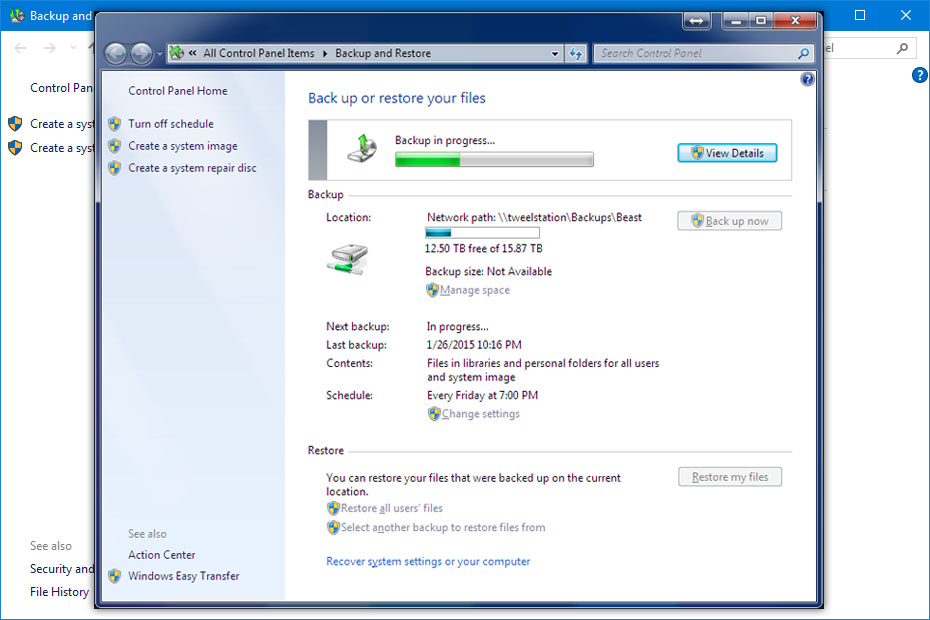Click the background window's title bar icon

point(17,15)
